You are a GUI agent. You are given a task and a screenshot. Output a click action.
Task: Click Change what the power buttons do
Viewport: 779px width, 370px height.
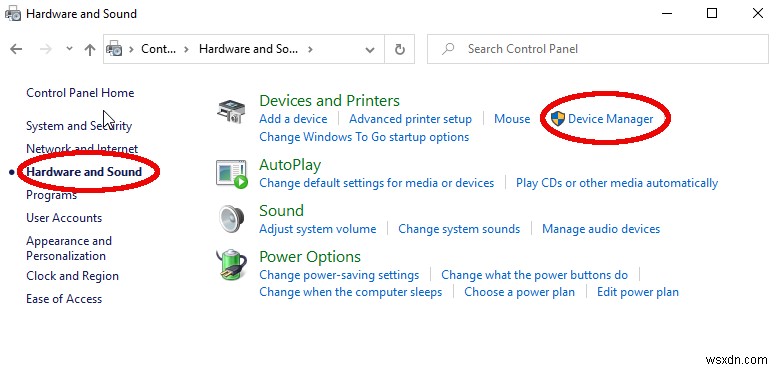pos(534,275)
